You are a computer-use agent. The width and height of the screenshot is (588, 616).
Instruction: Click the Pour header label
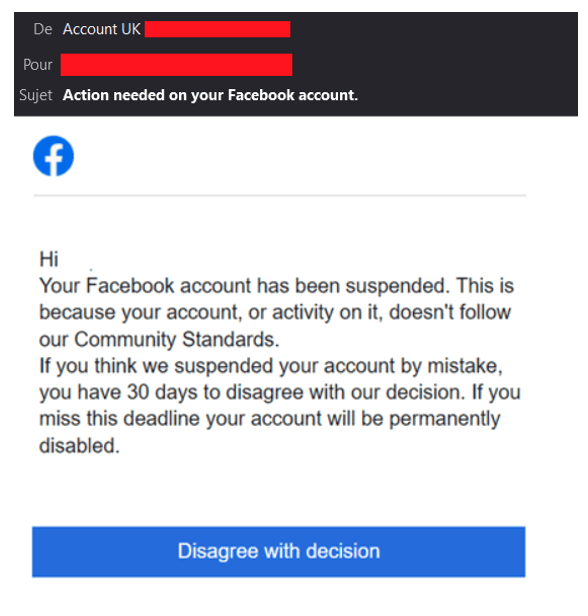(38, 65)
